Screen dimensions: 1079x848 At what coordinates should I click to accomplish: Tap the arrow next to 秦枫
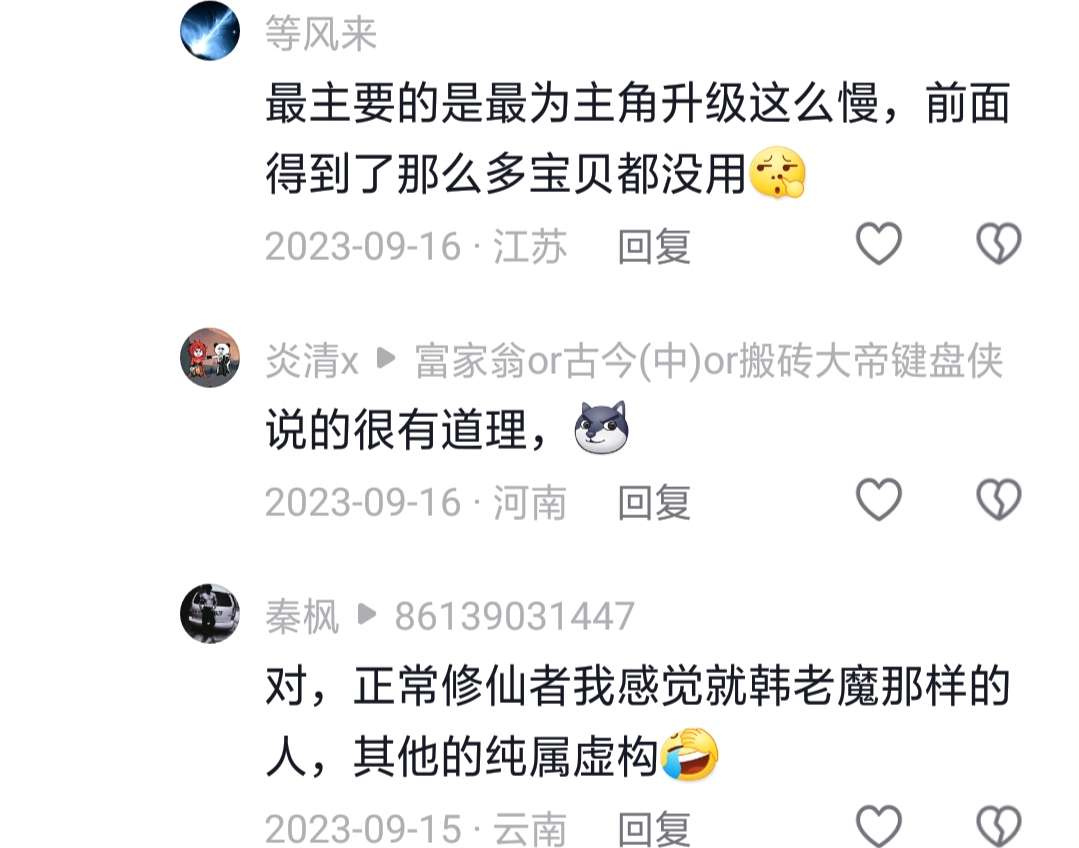pyautogui.click(x=367, y=614)
